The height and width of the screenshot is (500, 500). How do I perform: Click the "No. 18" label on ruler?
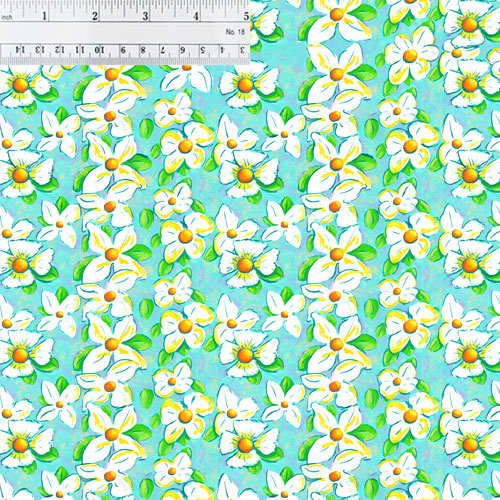pos(235,32)
